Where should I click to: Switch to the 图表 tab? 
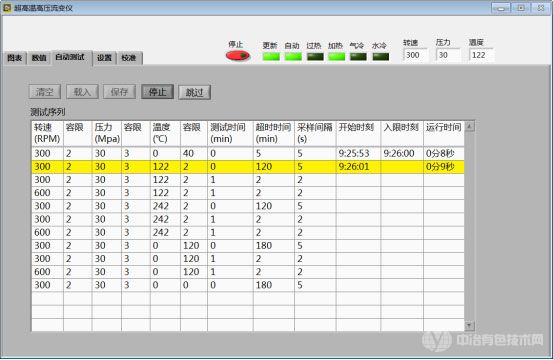pos(15,58)
